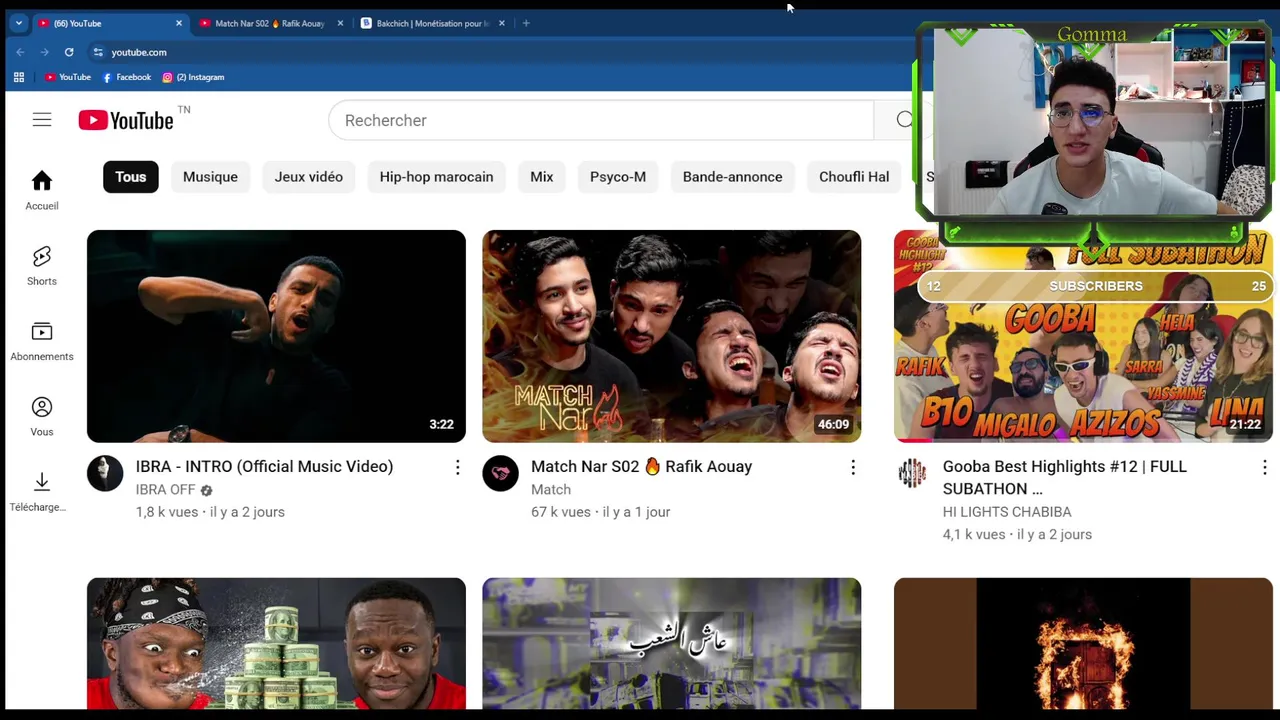This screenshot has width=1280, height=720.
Task: Click the browser back arrow
Action: point(20,52)
